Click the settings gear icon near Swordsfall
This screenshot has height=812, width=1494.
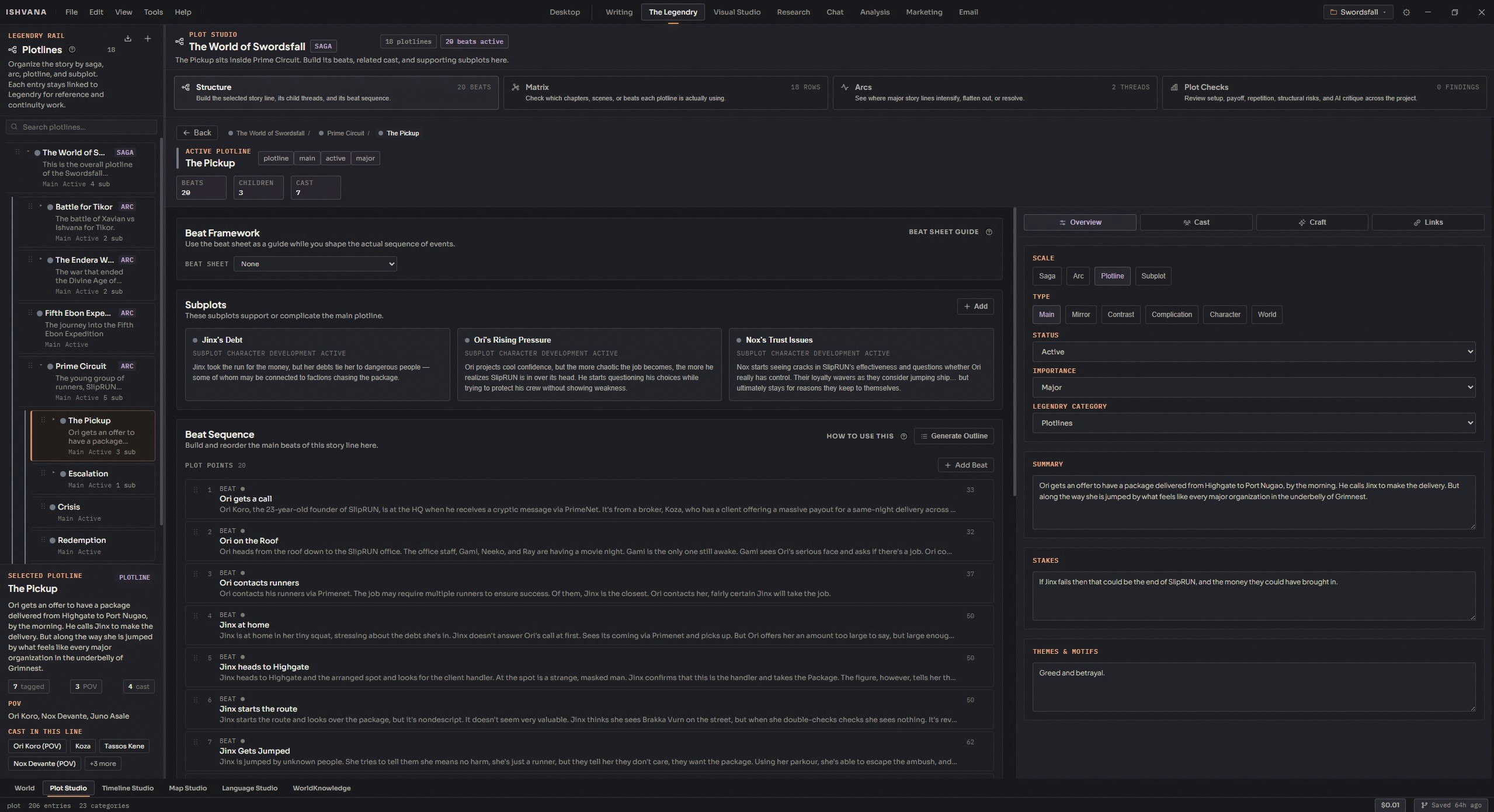(1406, 12)
